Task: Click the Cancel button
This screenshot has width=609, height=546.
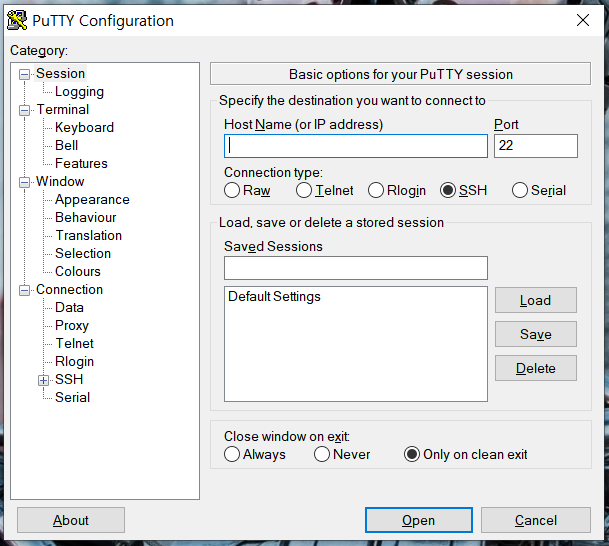Action: tap(536, 520)
